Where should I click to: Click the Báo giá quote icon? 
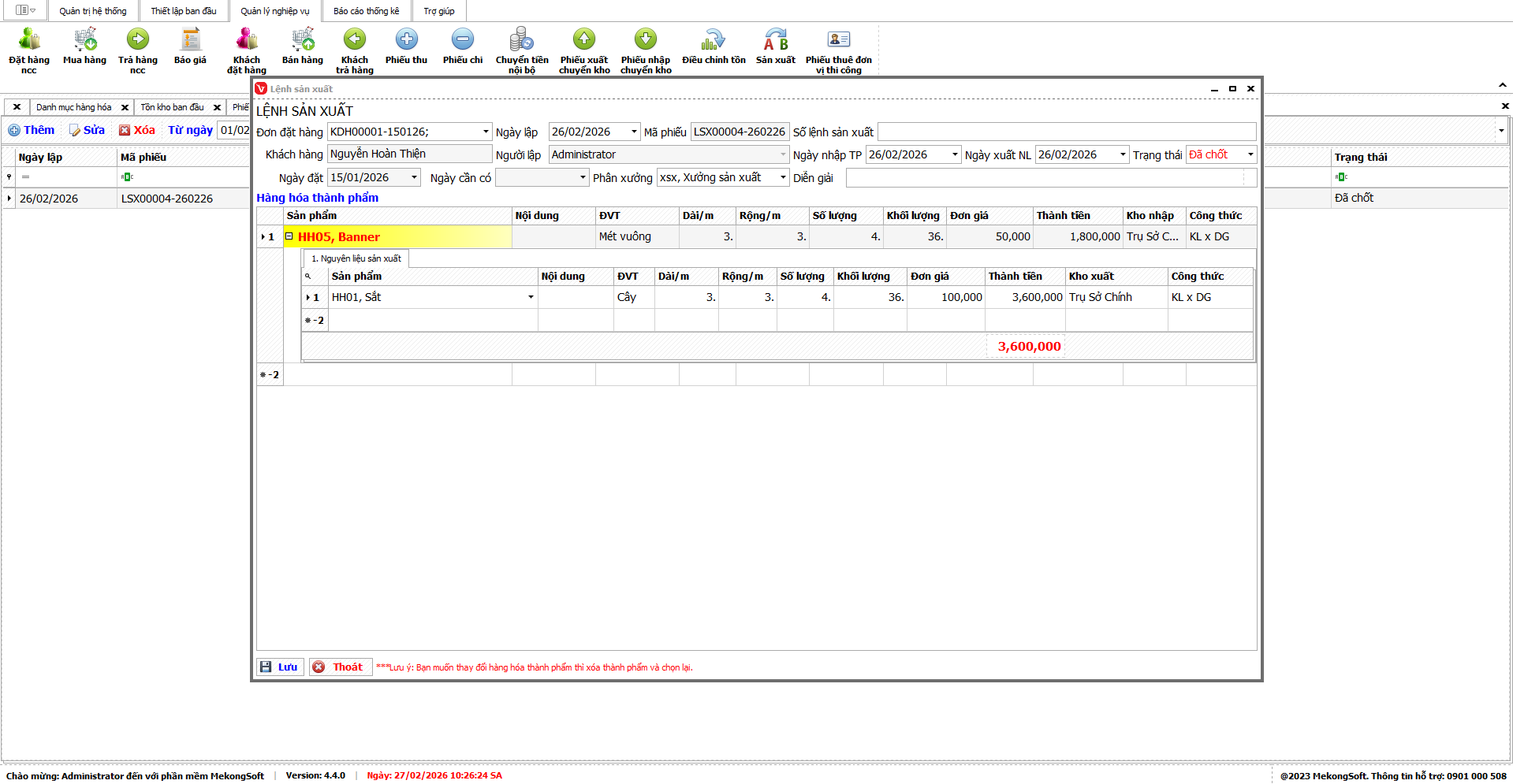190,41
